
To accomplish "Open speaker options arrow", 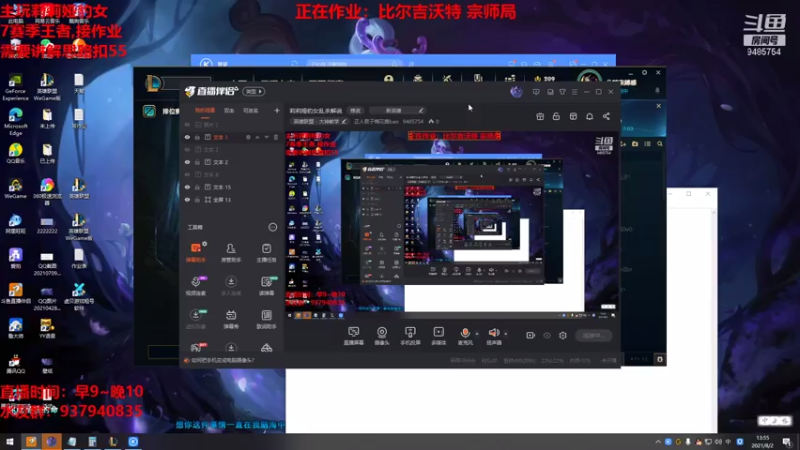I will [x=506, y=334].
